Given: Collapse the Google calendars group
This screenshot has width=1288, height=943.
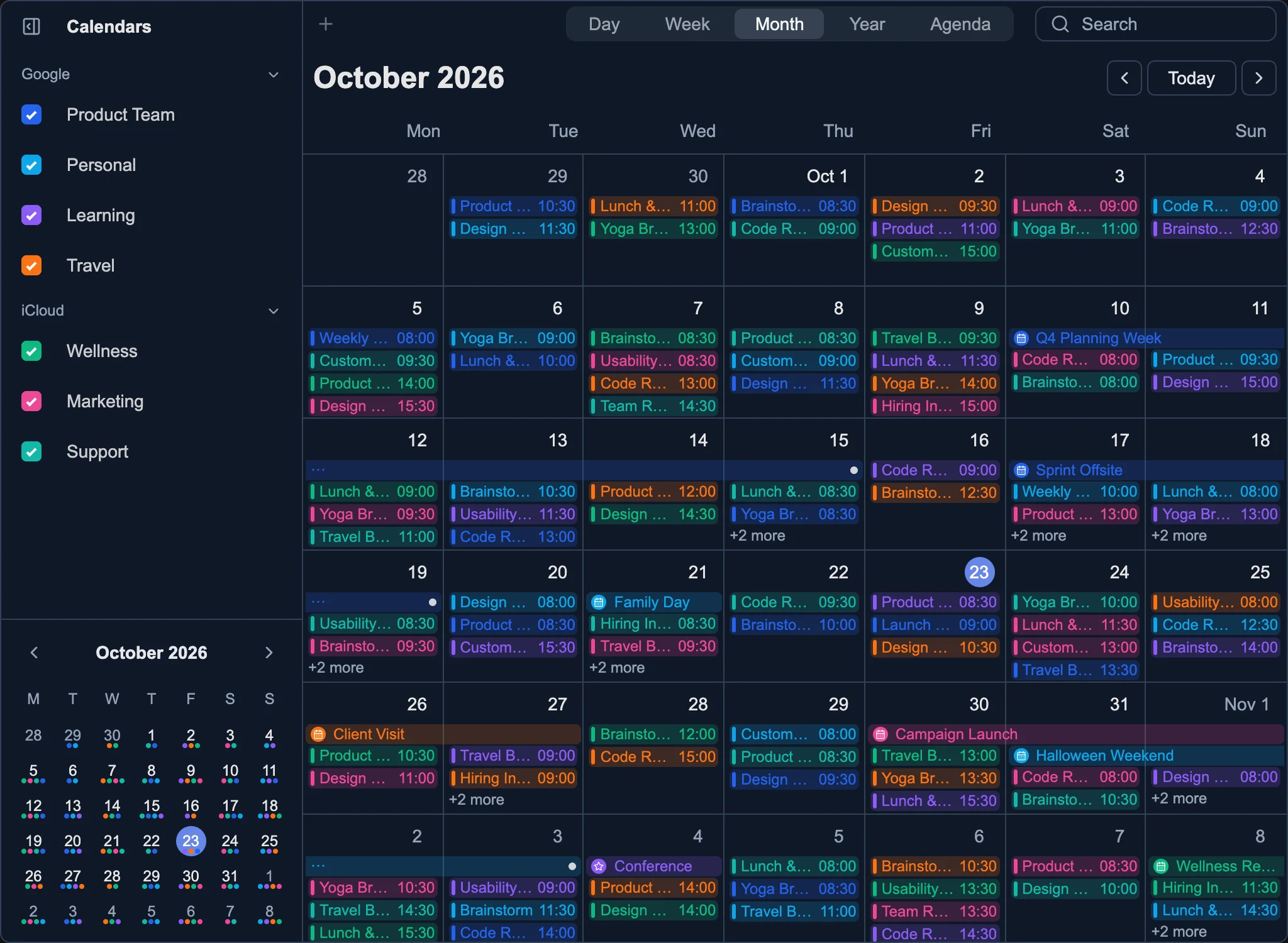Looking at the screenshot, I should [274, 74].
